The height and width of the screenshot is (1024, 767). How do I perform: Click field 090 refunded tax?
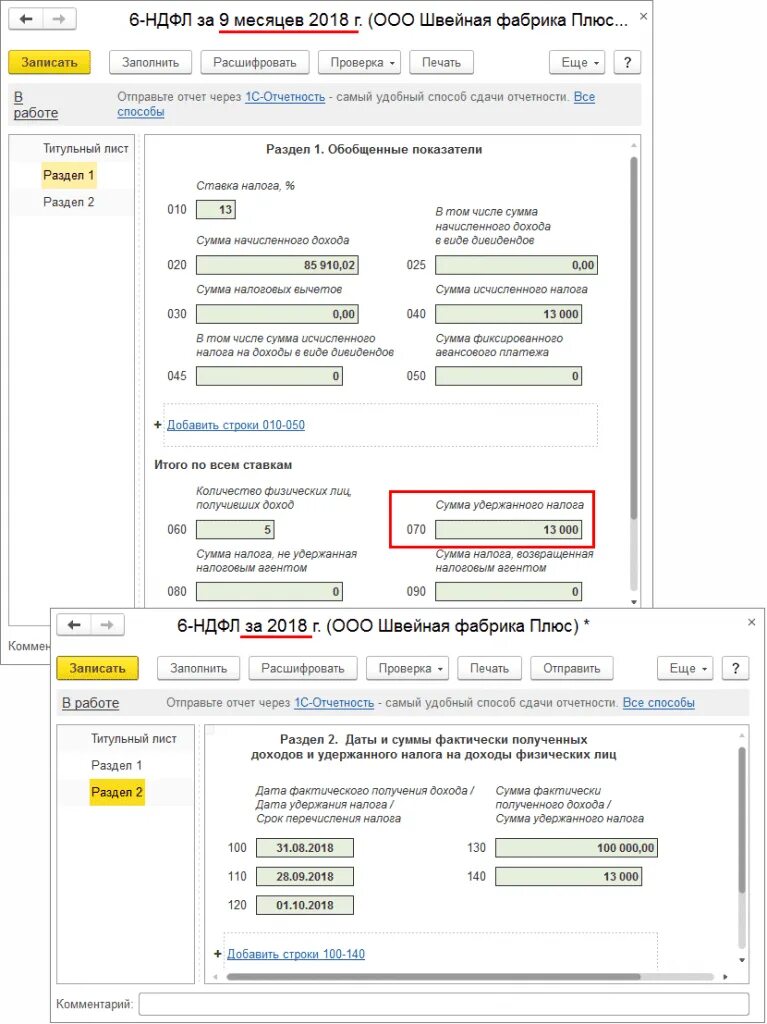pos(508,592)
